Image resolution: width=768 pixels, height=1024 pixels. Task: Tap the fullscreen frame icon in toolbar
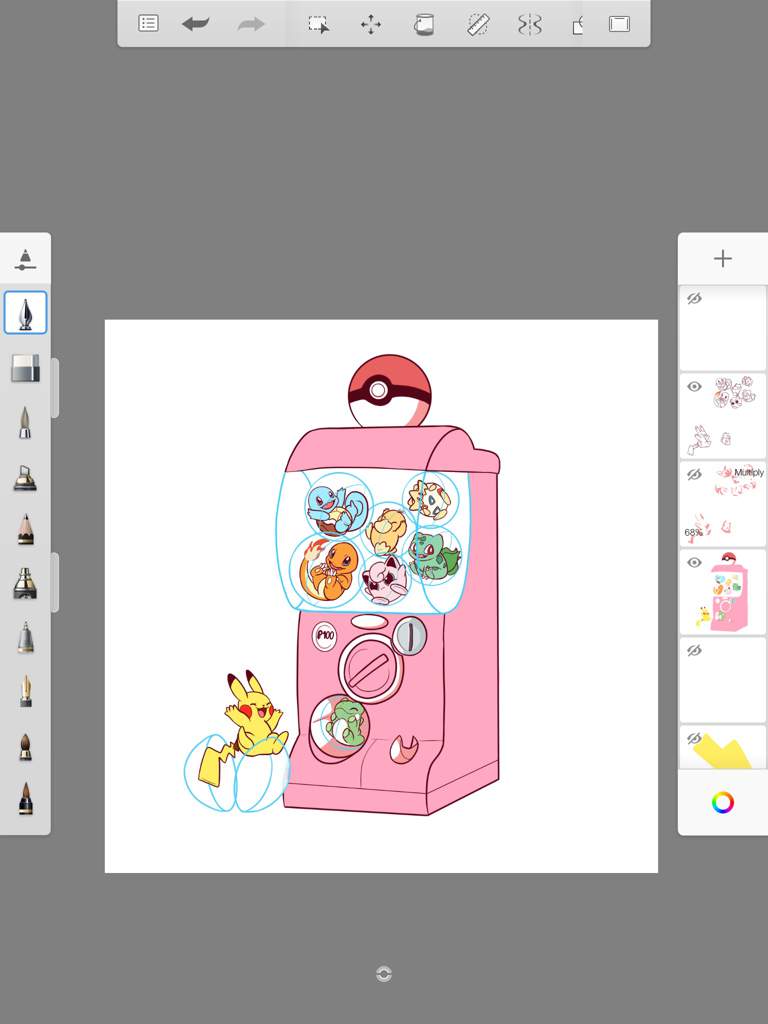pos(619,24)
